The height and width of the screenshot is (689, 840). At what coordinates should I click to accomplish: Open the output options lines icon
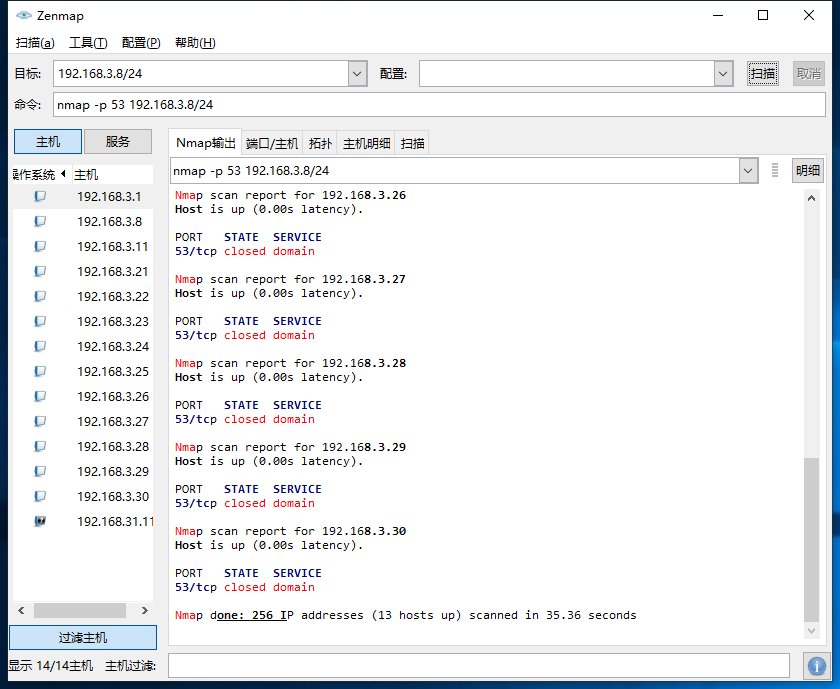pos(775,171)
